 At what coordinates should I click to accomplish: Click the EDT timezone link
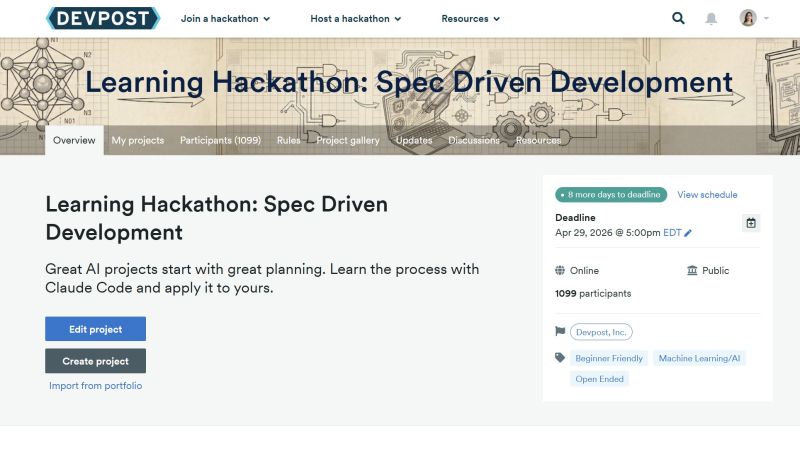[672, 233]
